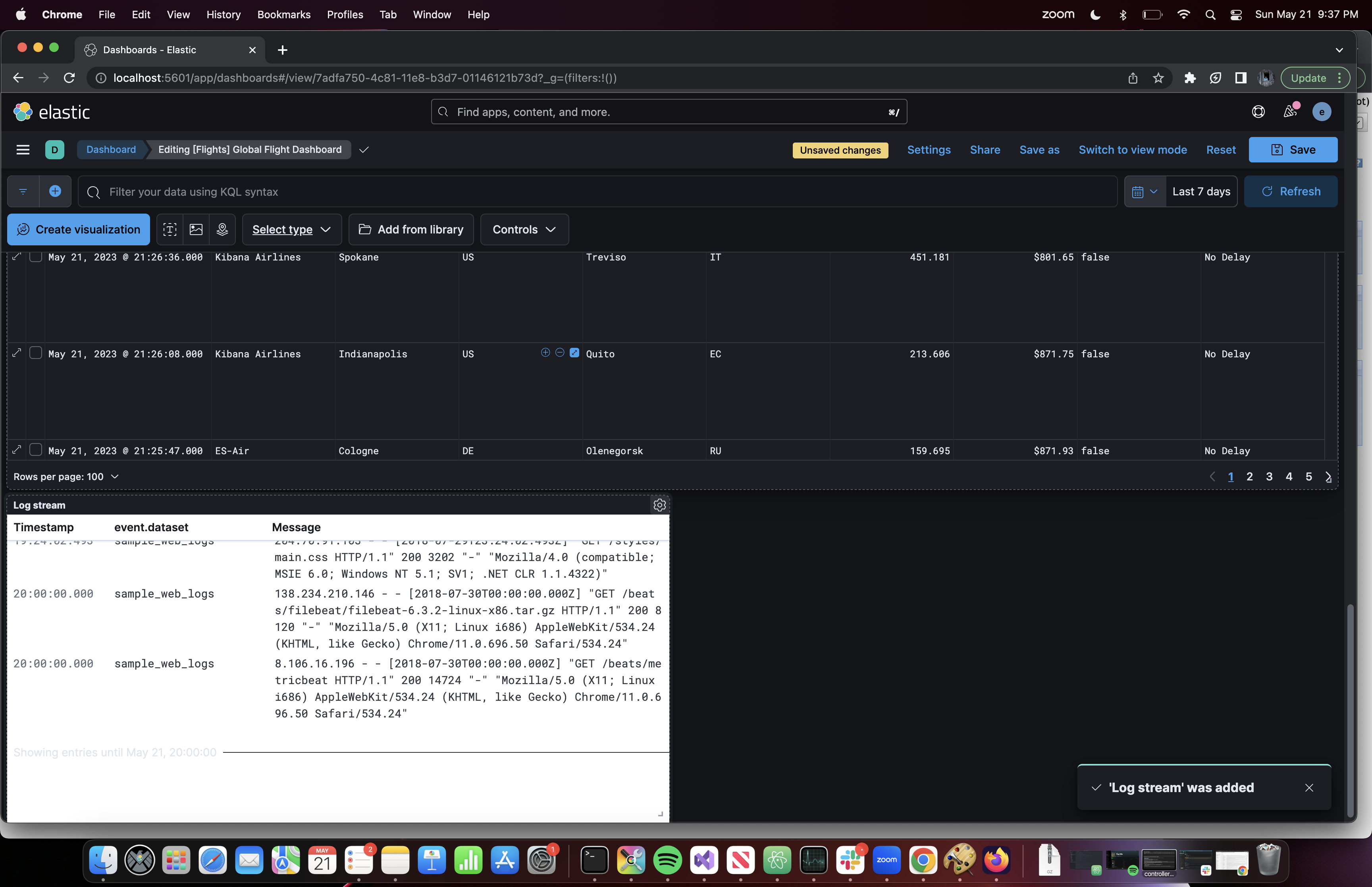This screenshot has width=1372, height=887.
Task: Open the filter options icon beside KQL bar
Action: [23, 191]
